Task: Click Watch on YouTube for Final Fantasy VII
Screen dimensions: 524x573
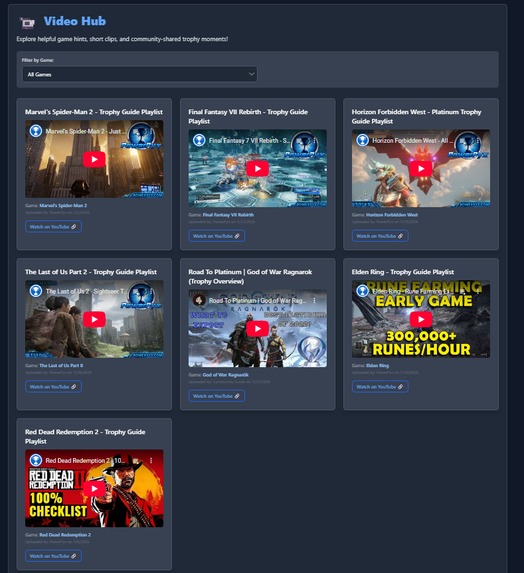Action: coord(217,236)
